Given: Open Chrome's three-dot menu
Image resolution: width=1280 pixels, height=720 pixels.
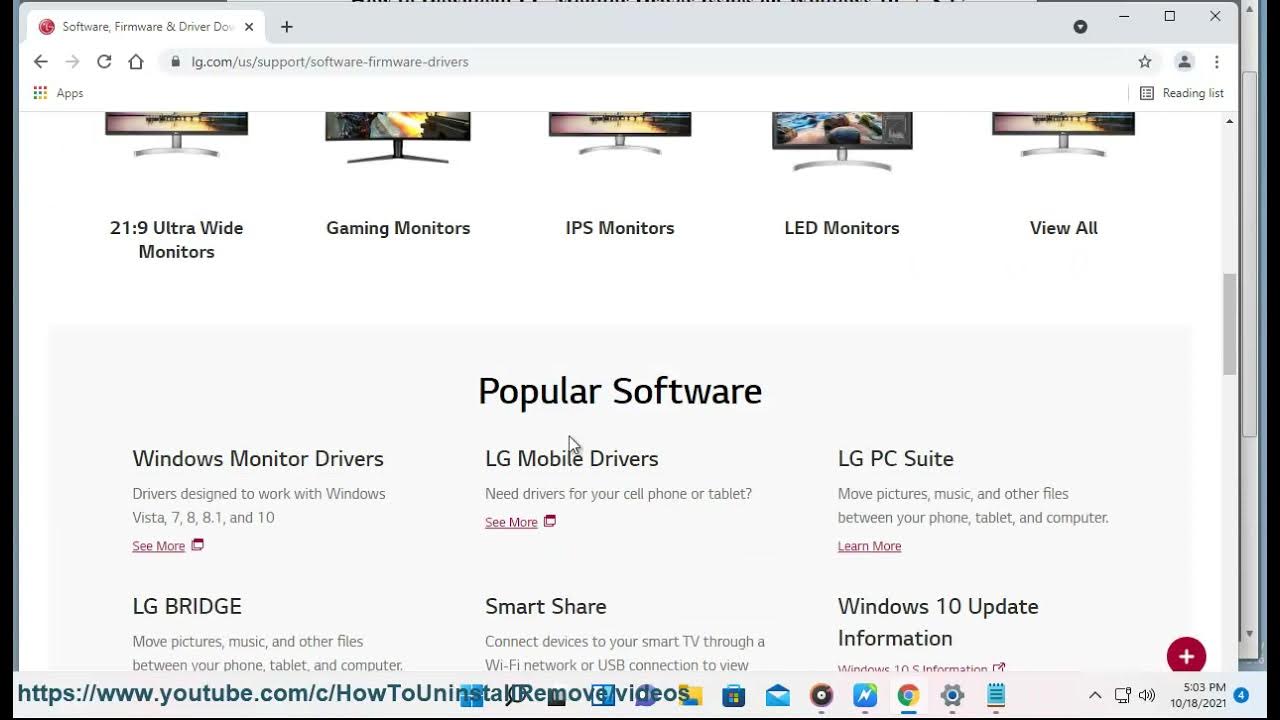Looking at the screenshot, I should 1216,62.
